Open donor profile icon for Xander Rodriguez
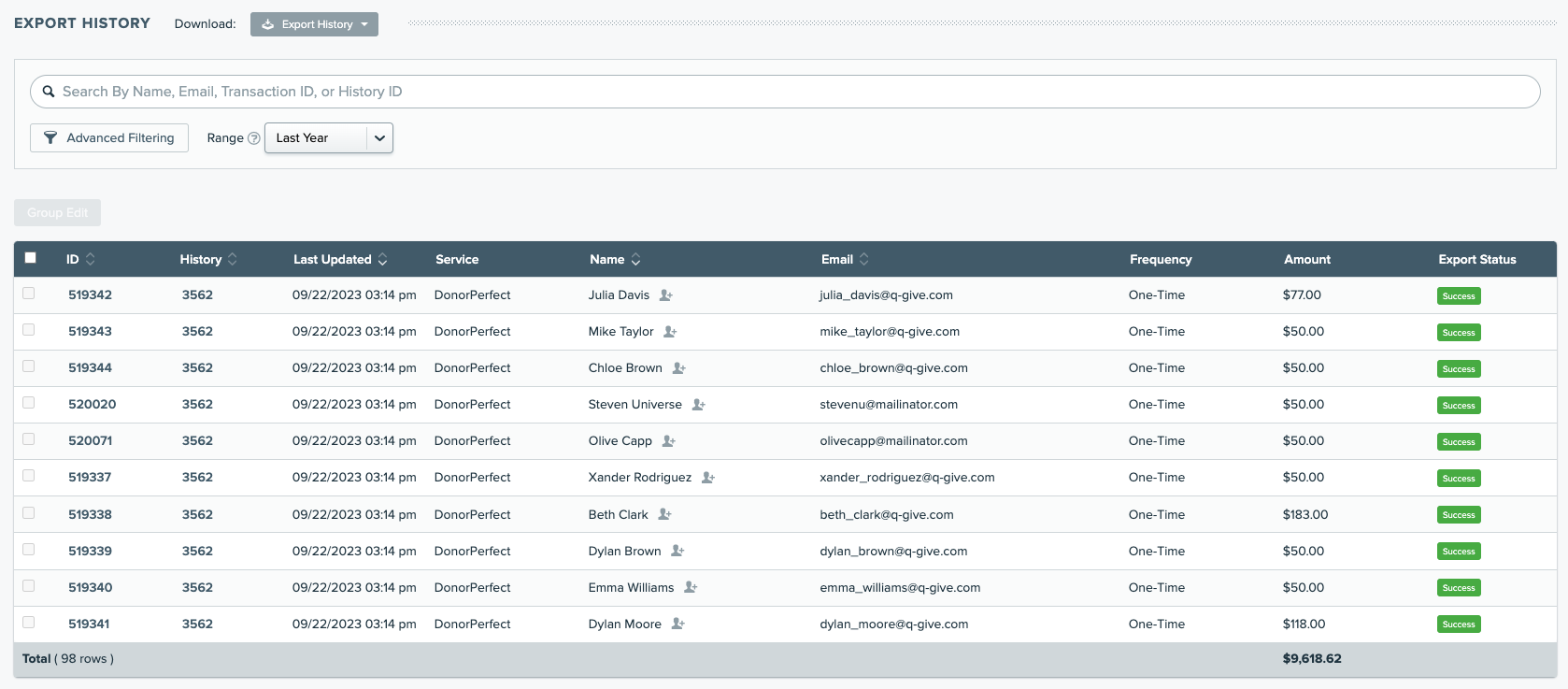The height and width of the screenshot is (689, 1568). pyautogui.click(x=707, y=478)
